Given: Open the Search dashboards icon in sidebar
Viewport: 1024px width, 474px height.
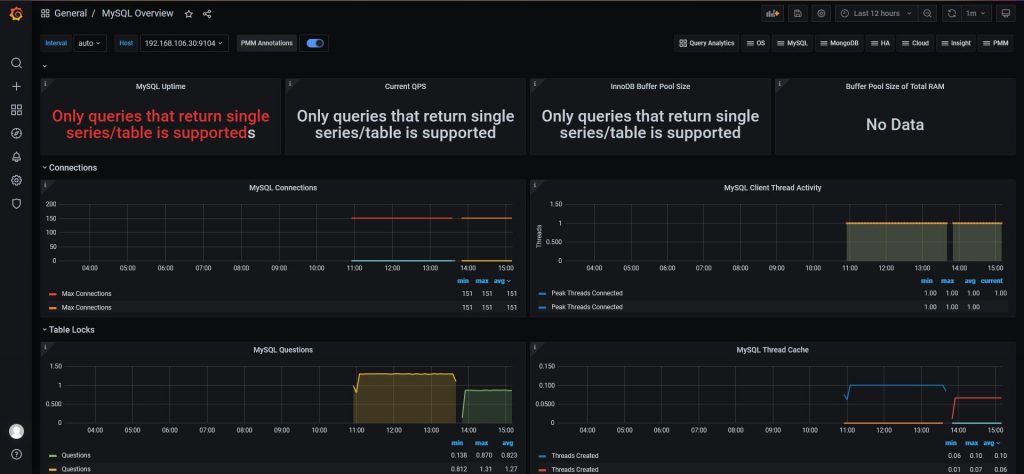Looking at the screenshot, I should (x=16, y=63).
